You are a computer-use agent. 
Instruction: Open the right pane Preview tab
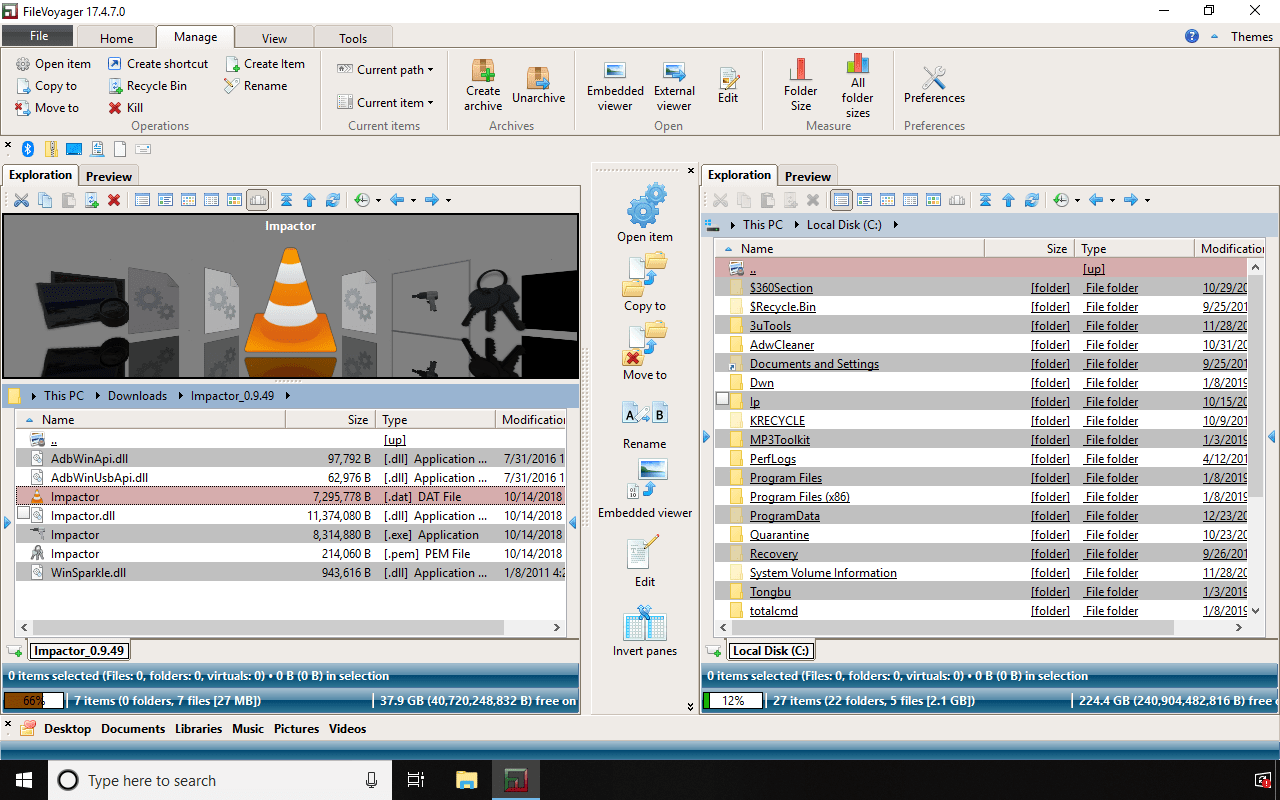pos(808,176)
